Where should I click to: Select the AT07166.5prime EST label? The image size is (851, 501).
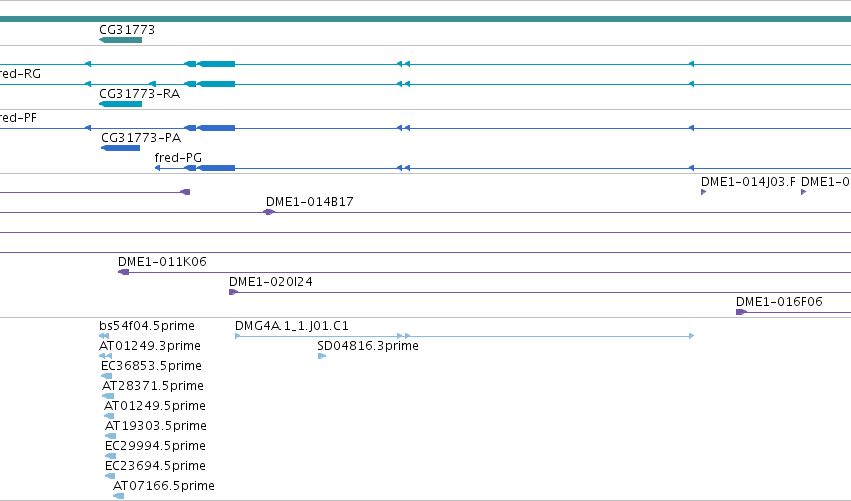point(164,486)
